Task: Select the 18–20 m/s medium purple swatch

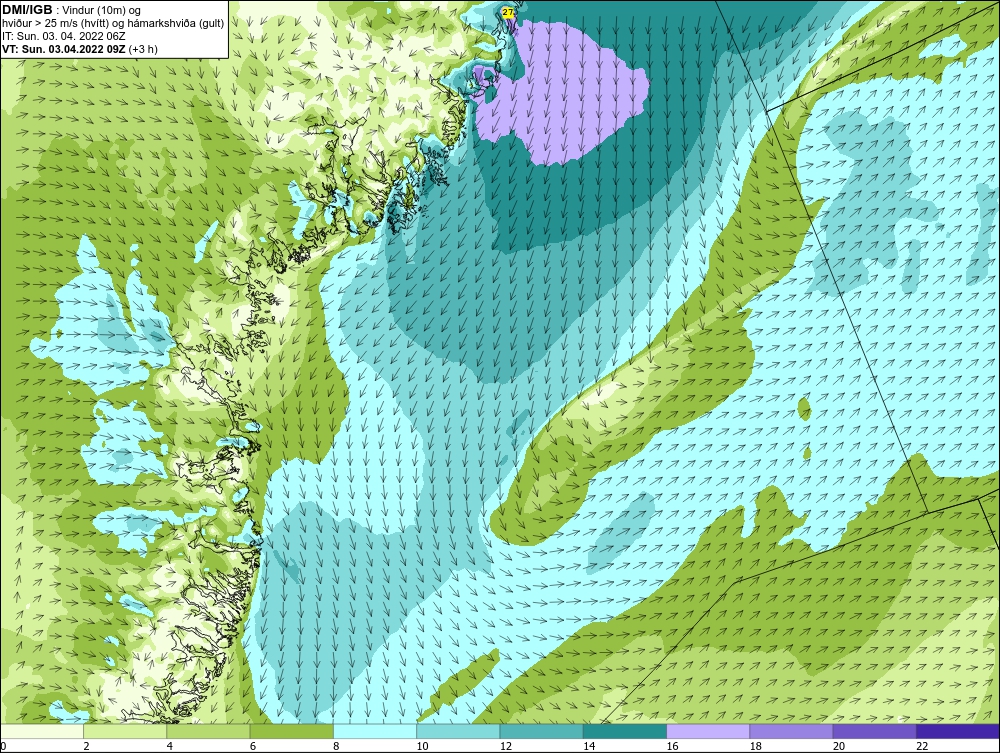Action: (791, 731)
